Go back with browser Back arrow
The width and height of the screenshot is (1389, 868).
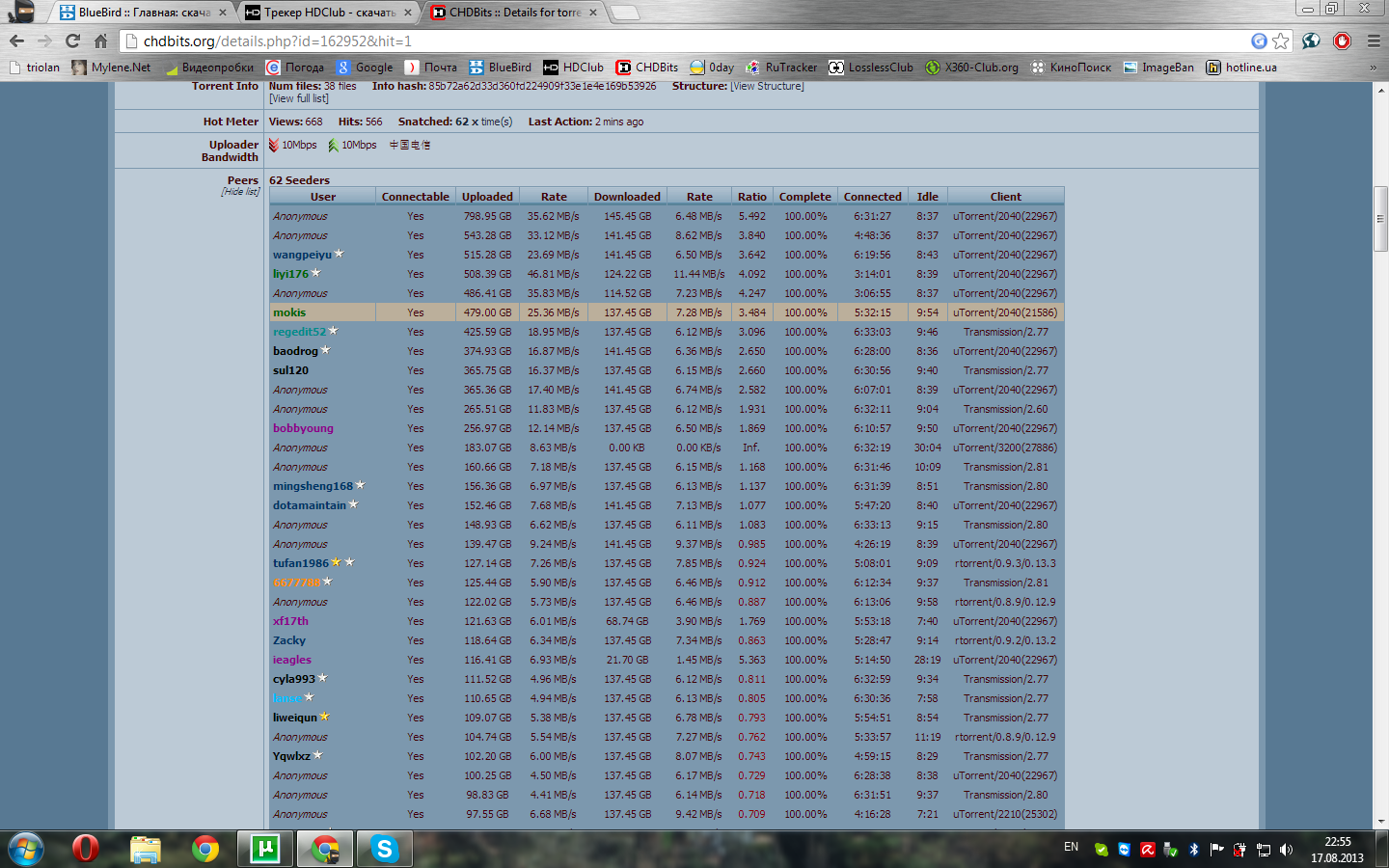[16, 41]
